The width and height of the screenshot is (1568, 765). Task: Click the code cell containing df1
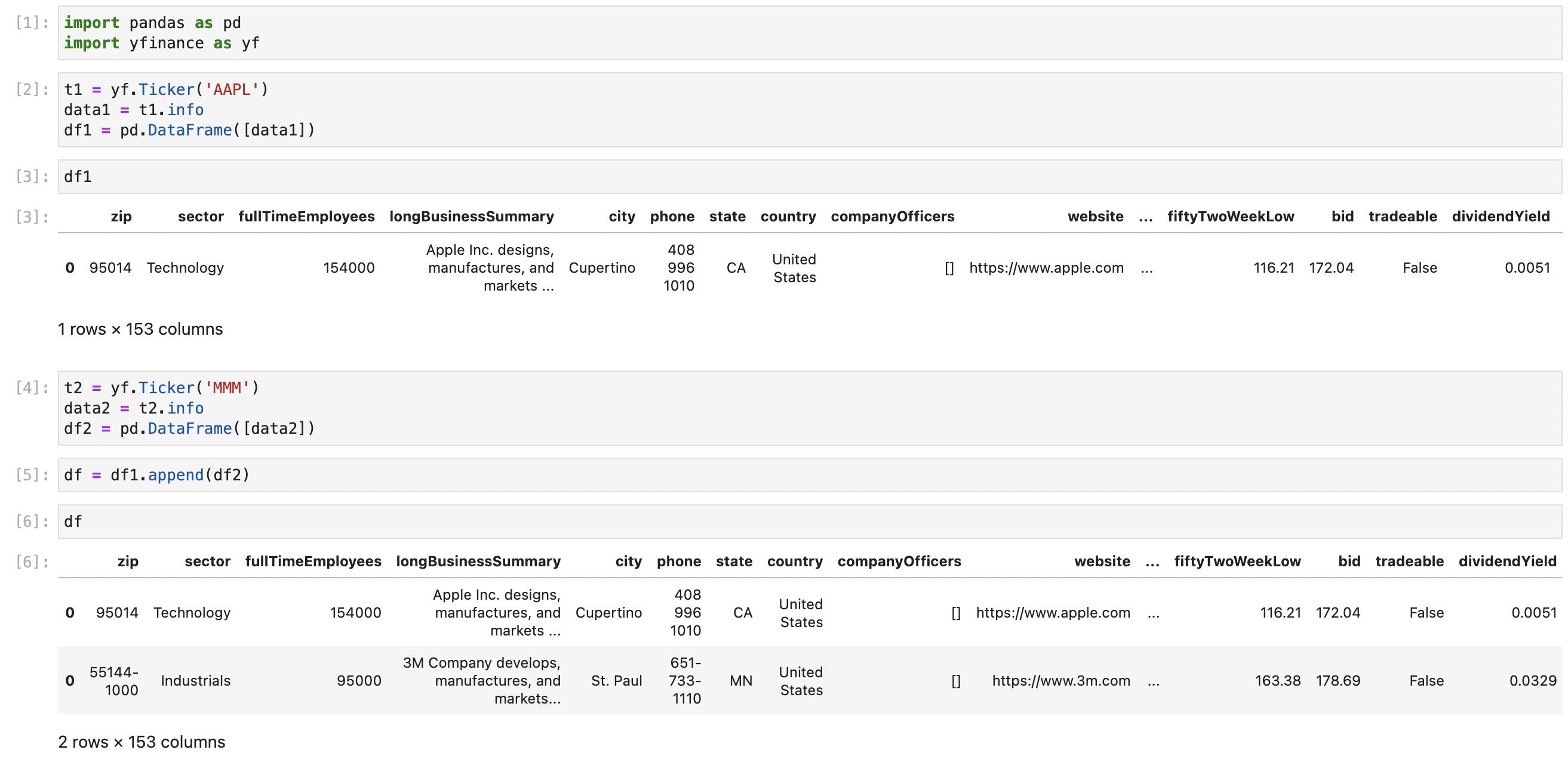[x=810, y=177]
